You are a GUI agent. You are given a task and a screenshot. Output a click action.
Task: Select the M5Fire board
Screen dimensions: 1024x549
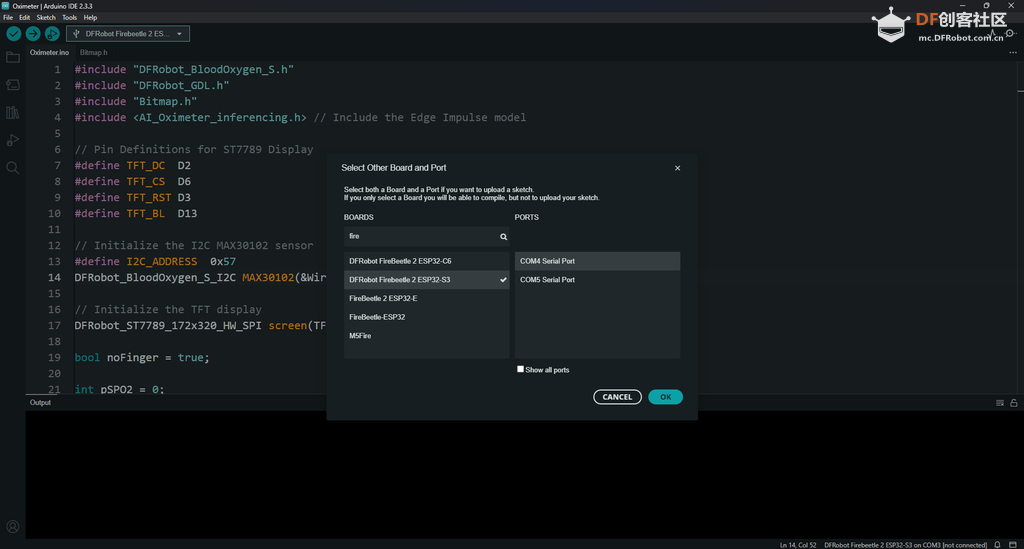[426, 336]
